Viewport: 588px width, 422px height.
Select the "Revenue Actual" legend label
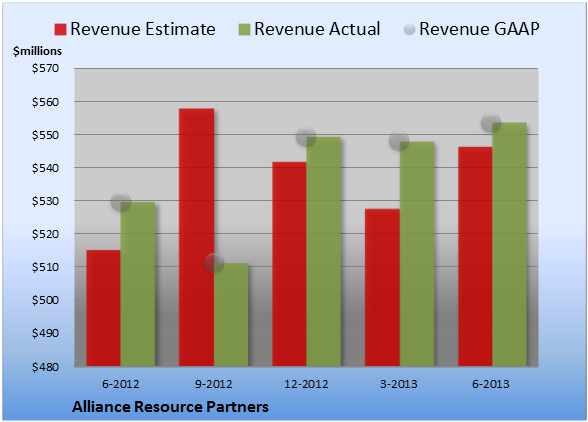(317, 29)
